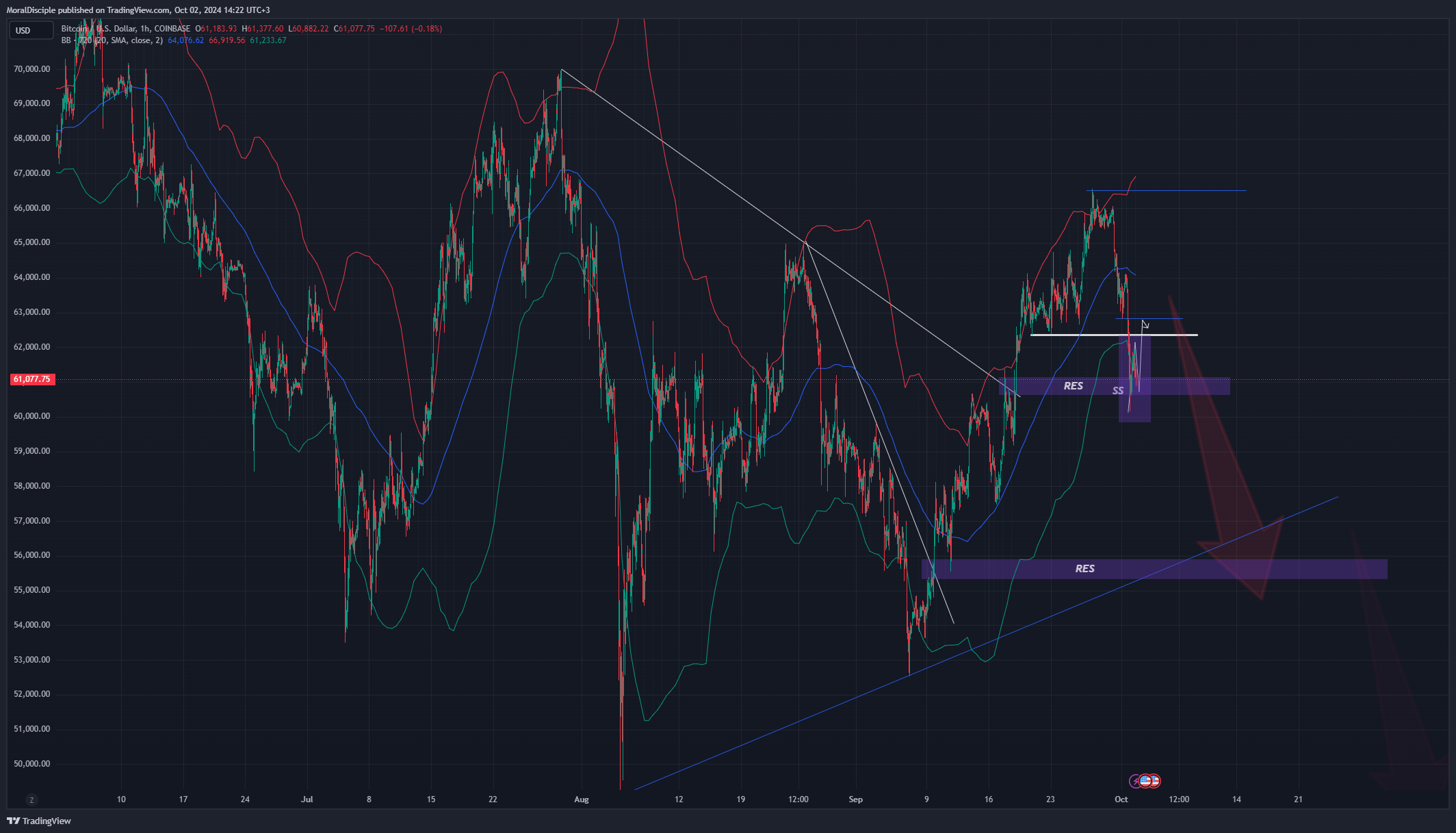Click the Bitcoin / U.S. Dollar symbol title

[x=126, y=29]
